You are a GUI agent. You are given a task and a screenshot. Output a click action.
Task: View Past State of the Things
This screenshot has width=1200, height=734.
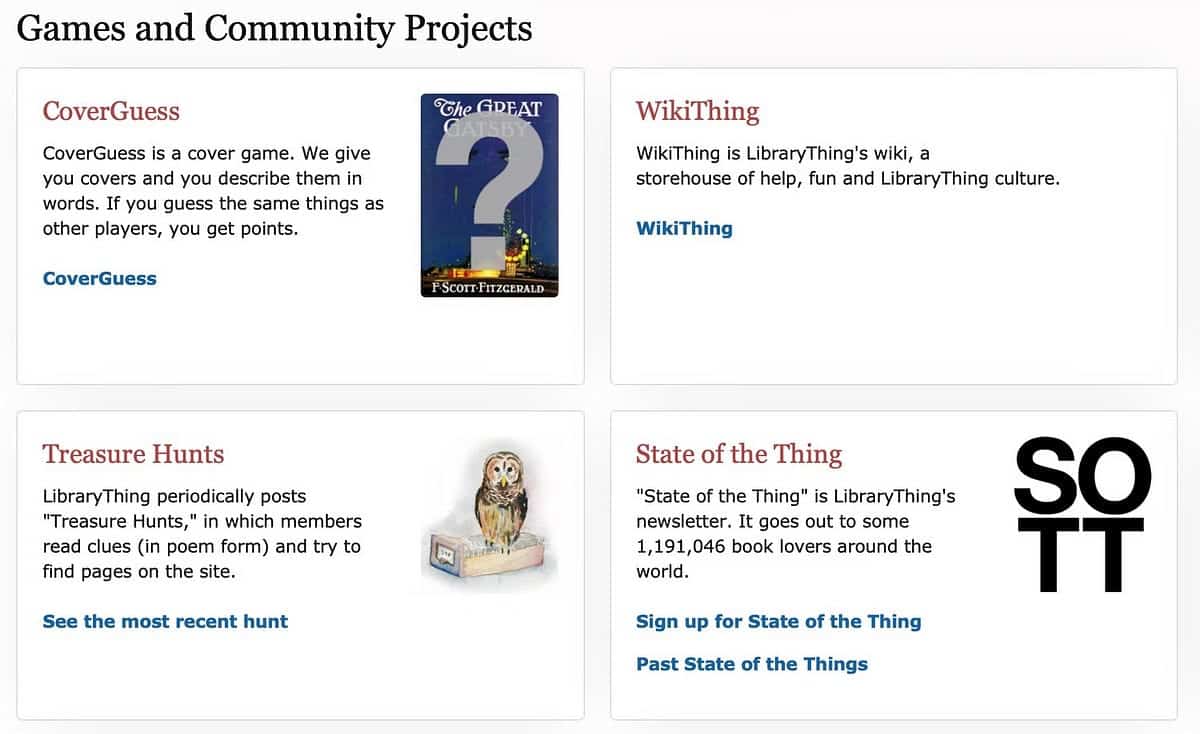(752, 664)
